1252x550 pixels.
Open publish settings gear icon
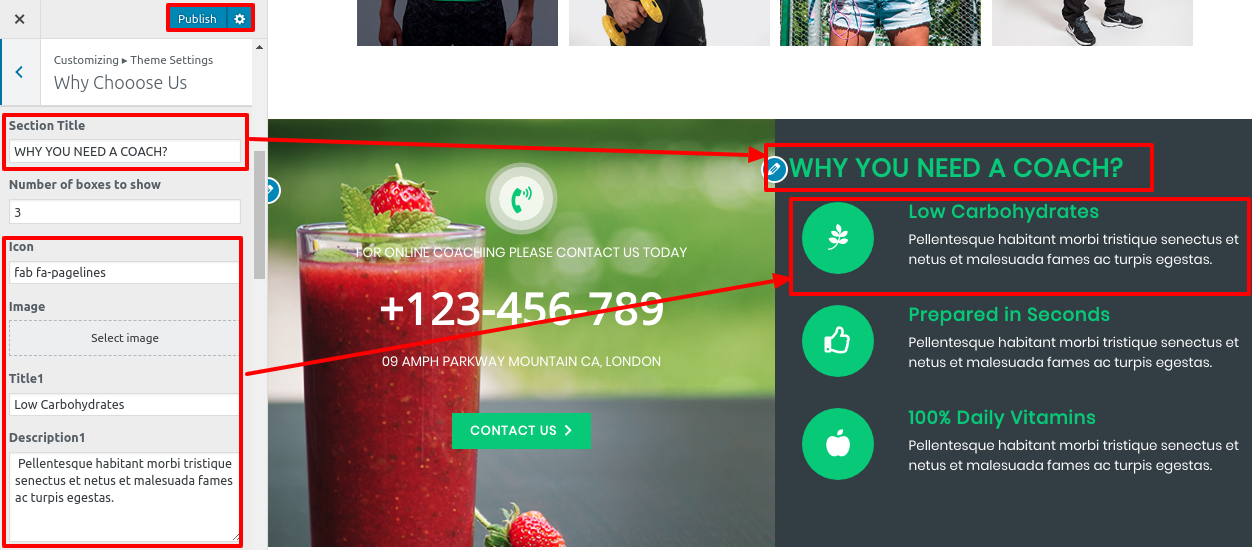[x=238, y=19]
